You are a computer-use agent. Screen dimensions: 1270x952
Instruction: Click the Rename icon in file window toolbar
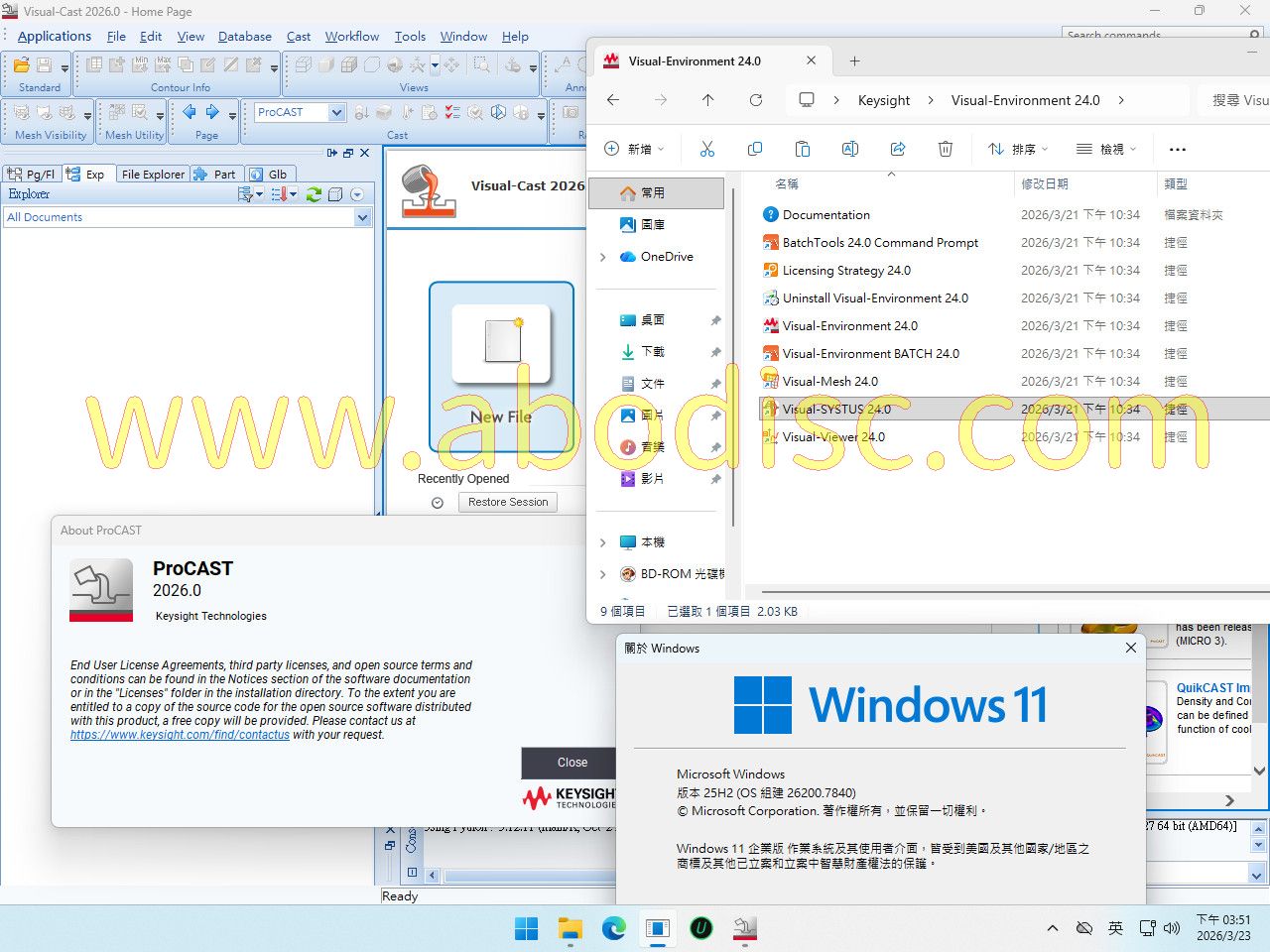849,149
